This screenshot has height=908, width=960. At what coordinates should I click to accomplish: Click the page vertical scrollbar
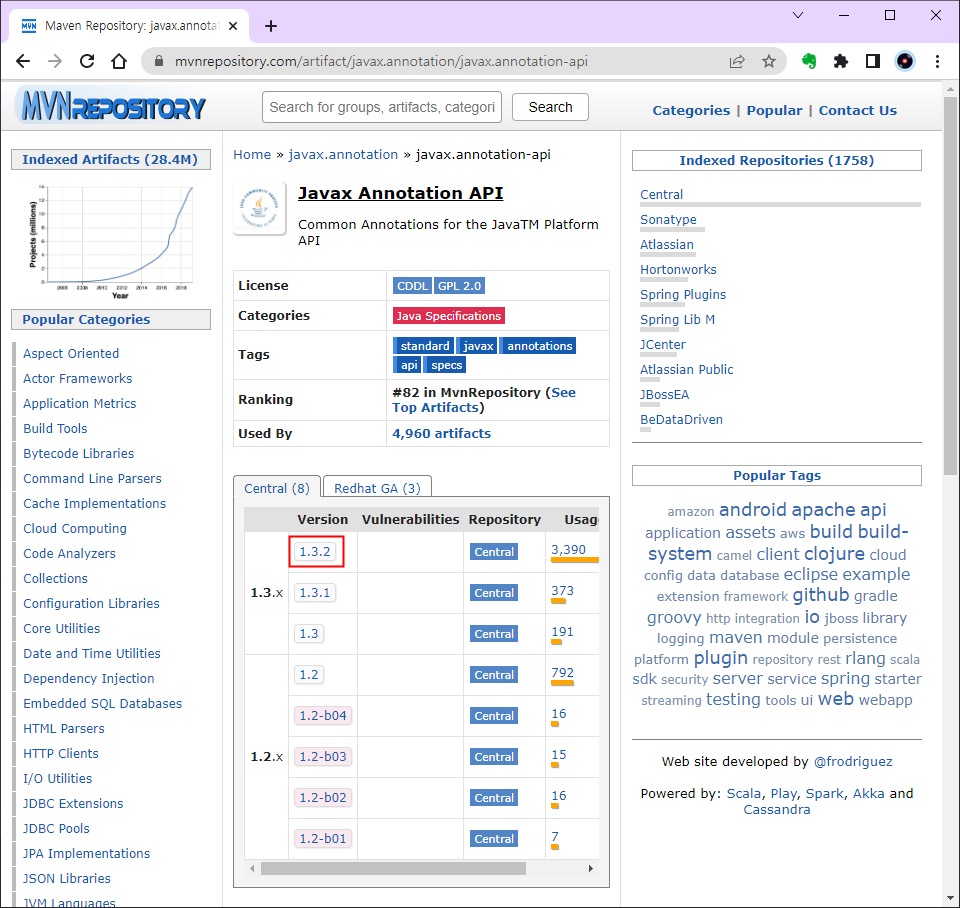950,285
